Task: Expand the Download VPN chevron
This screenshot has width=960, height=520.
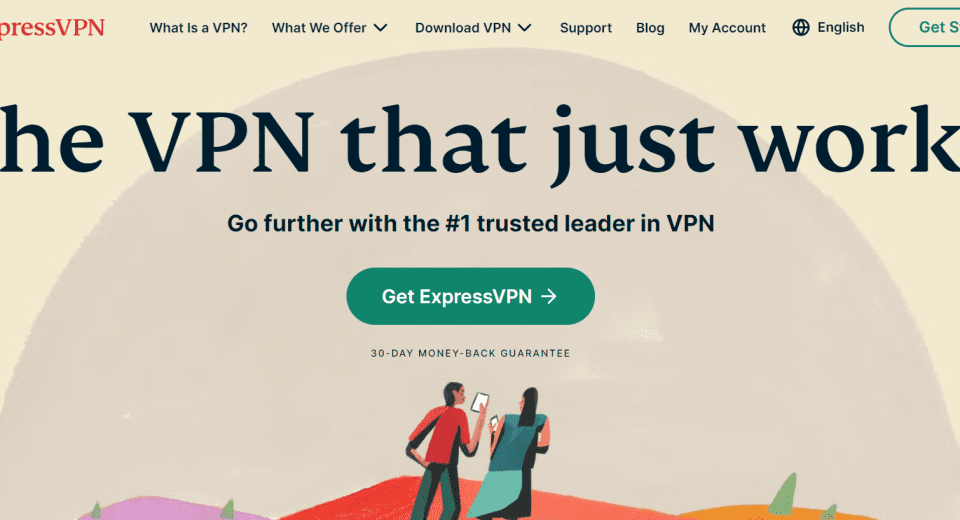Action: click(x=525, y=28)
